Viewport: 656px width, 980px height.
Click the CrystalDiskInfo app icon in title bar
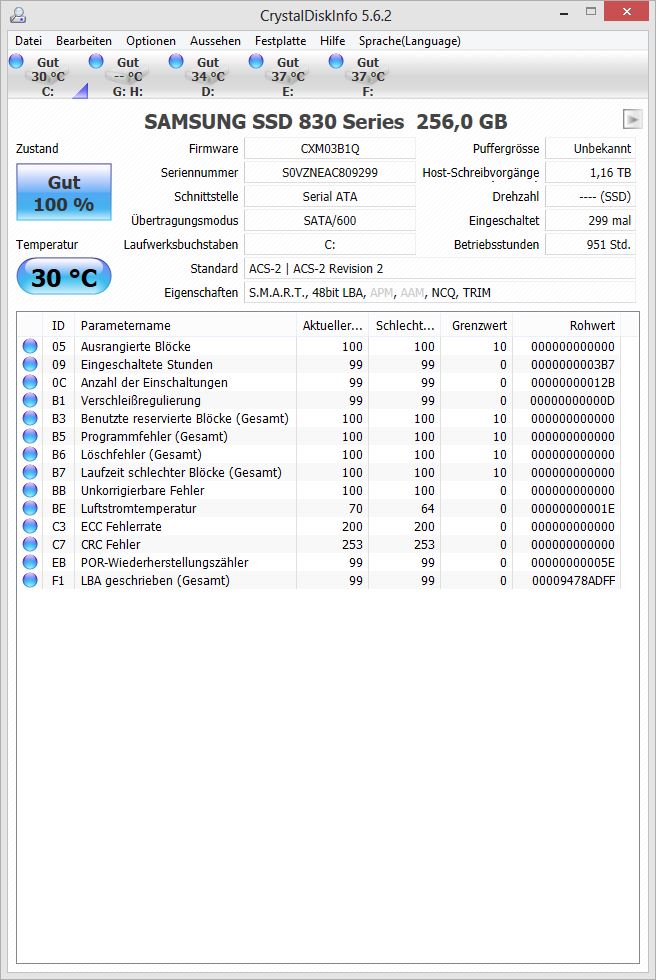click(18, 14)
